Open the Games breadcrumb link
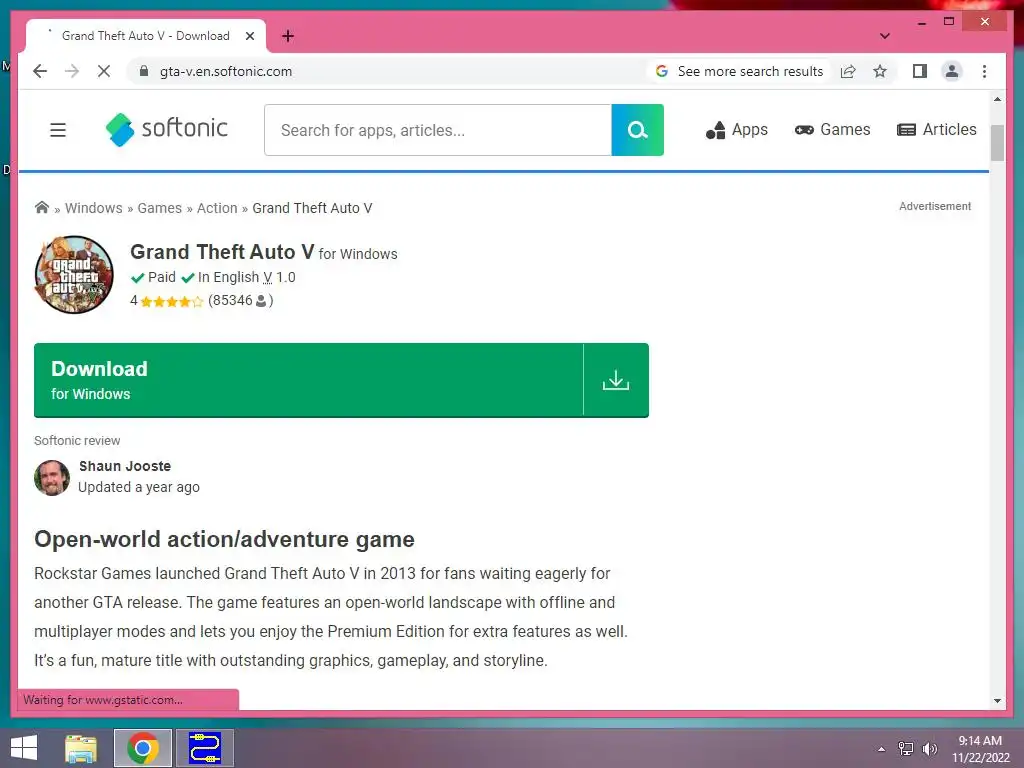The height and width of the screenshot is (768, 1024). click(159, 208)
